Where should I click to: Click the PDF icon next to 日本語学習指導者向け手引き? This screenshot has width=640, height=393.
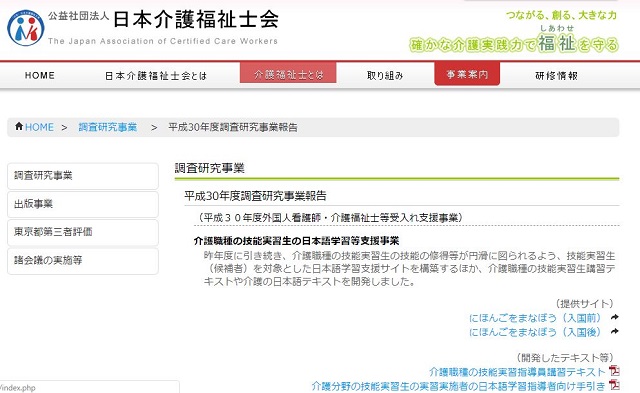pyautogui.click(x=614, y=384)
